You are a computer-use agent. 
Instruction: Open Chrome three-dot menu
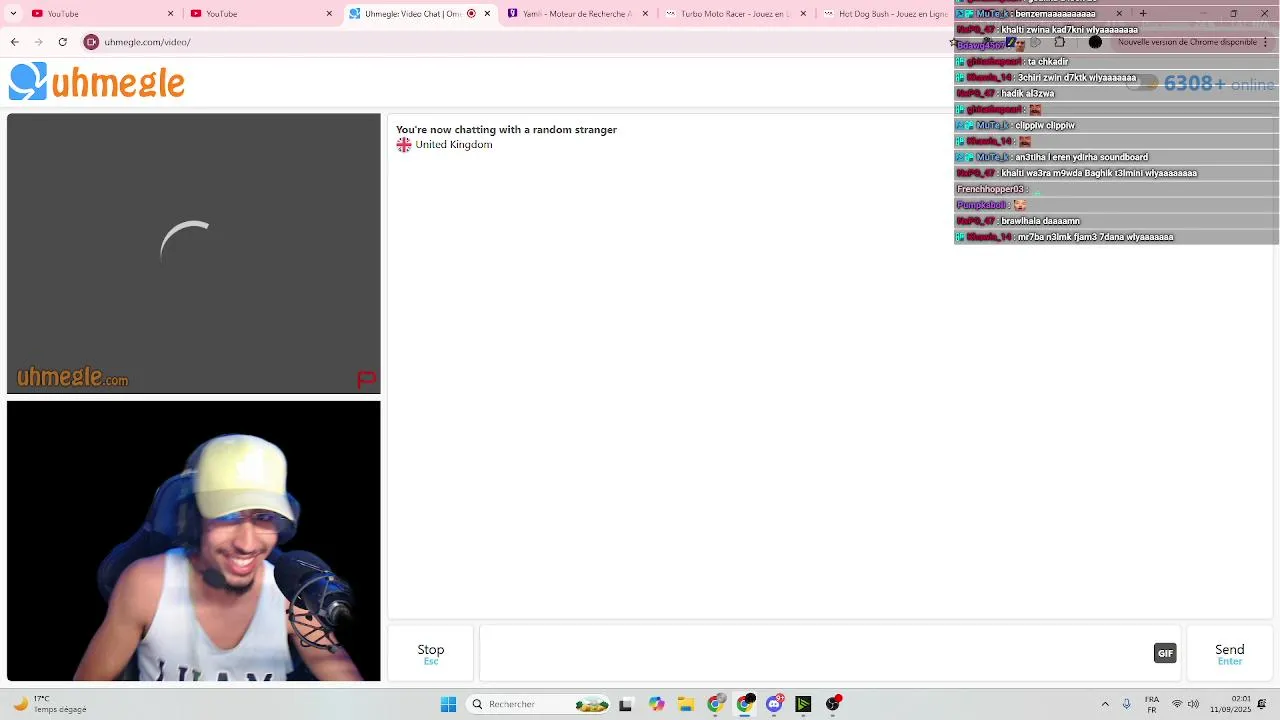coord(1265,42)
